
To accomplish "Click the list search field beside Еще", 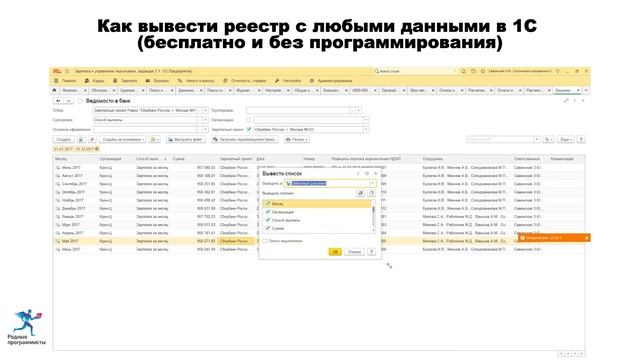I will pos(503,140).
